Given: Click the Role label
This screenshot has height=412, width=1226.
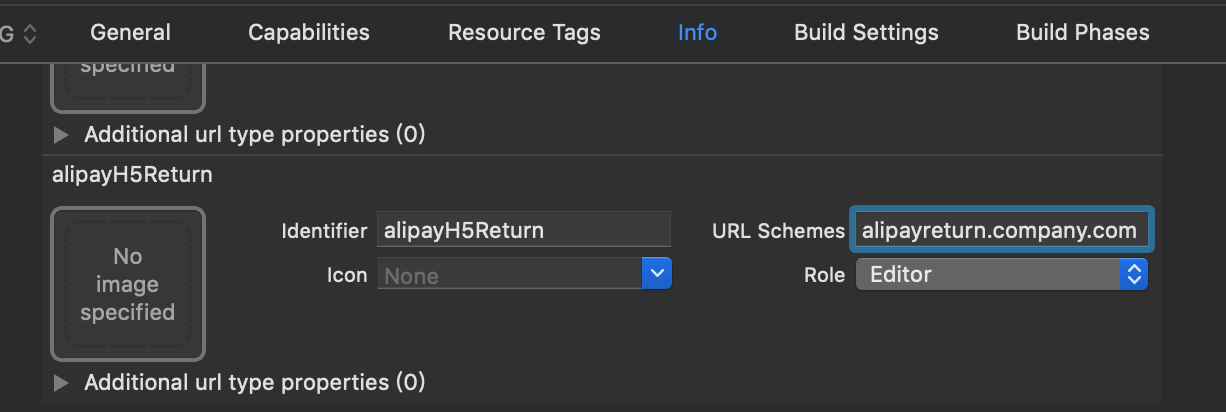Looking at the screenshot, I should click(824, 274).
